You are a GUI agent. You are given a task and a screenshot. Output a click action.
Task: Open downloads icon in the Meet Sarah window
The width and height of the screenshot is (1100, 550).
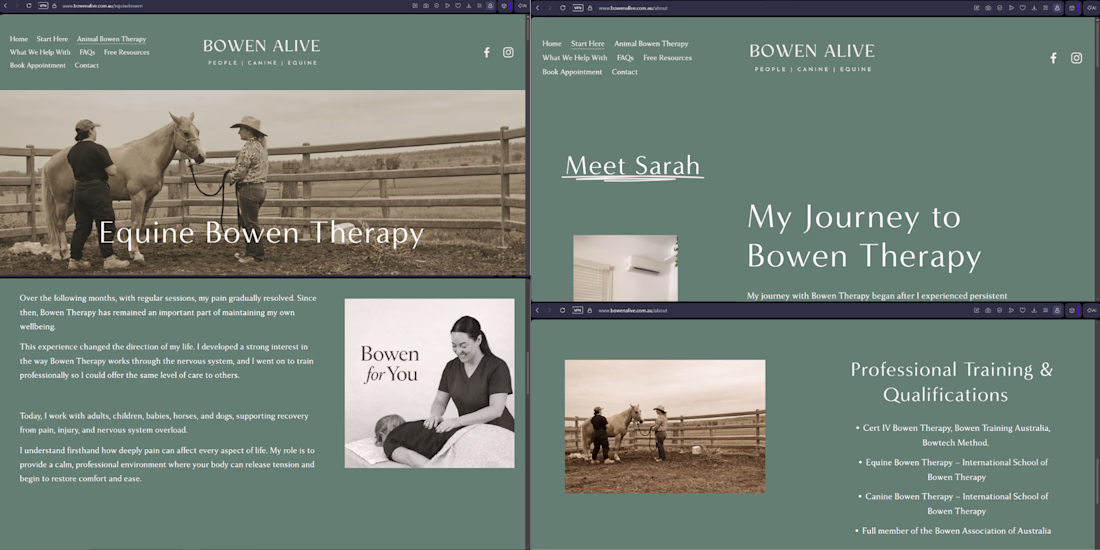click(1034, 7)
